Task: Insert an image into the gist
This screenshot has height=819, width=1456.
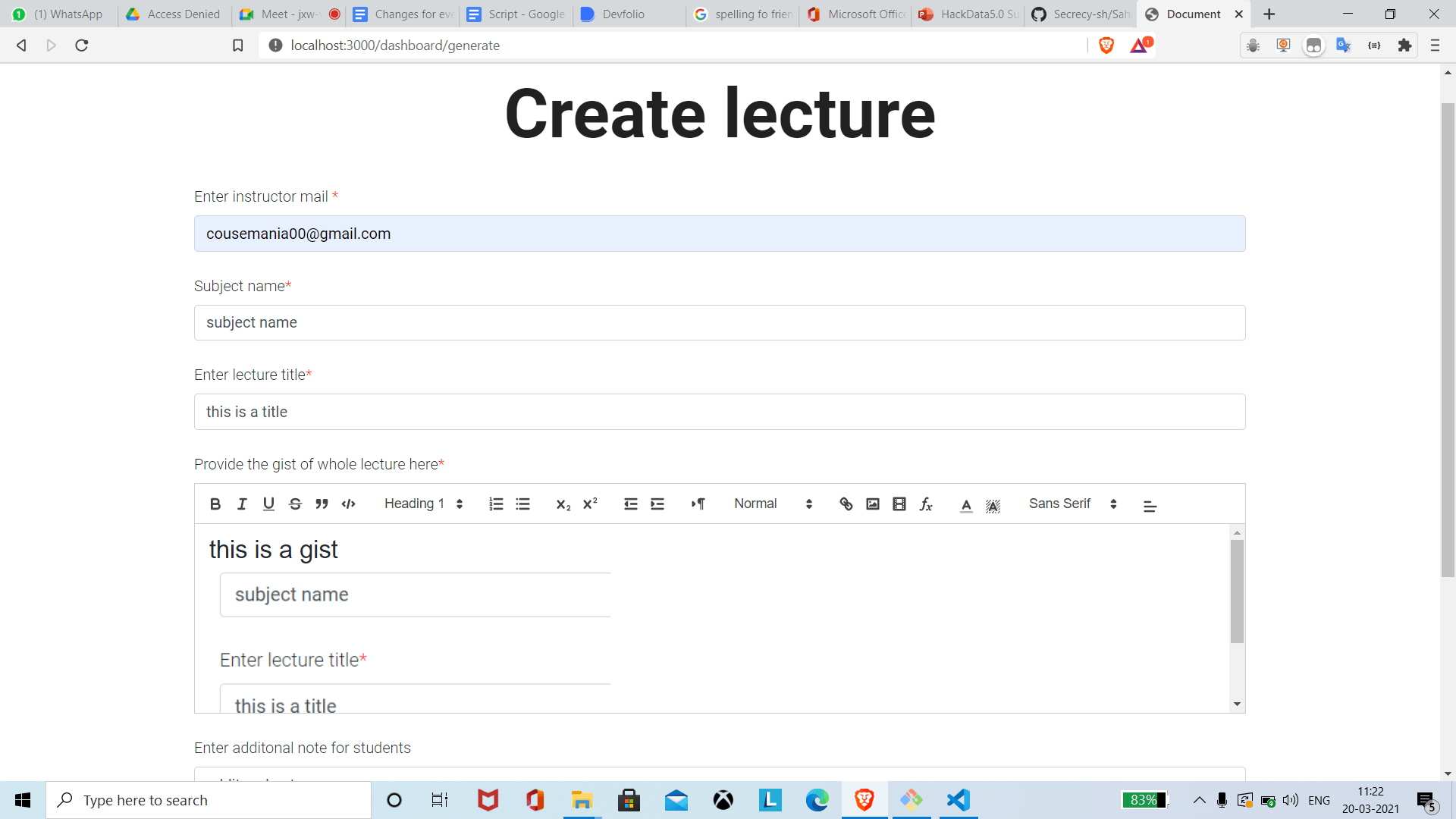Action: (x=873, y=504)
